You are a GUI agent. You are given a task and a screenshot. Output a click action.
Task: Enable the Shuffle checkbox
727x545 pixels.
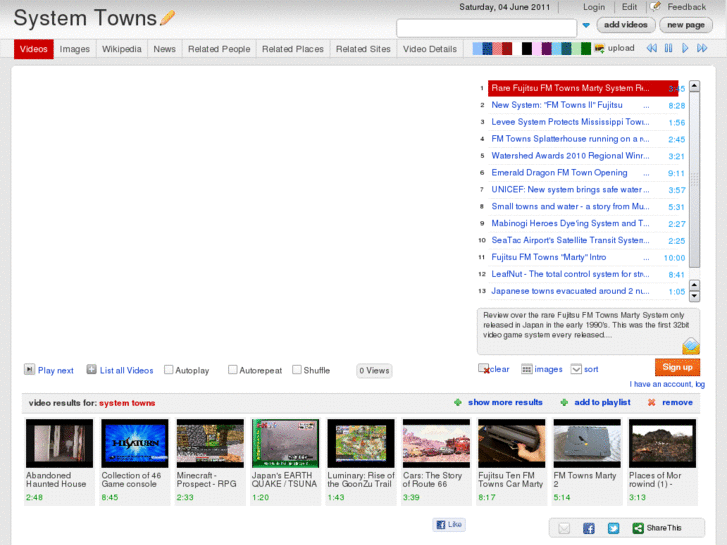(x=297, y=370)
